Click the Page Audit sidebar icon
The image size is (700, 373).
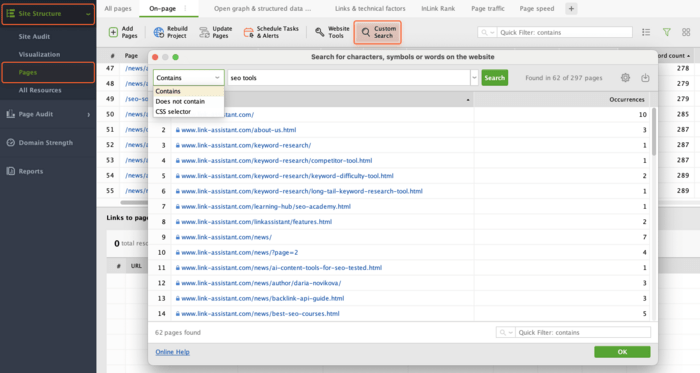click(11, 114)
